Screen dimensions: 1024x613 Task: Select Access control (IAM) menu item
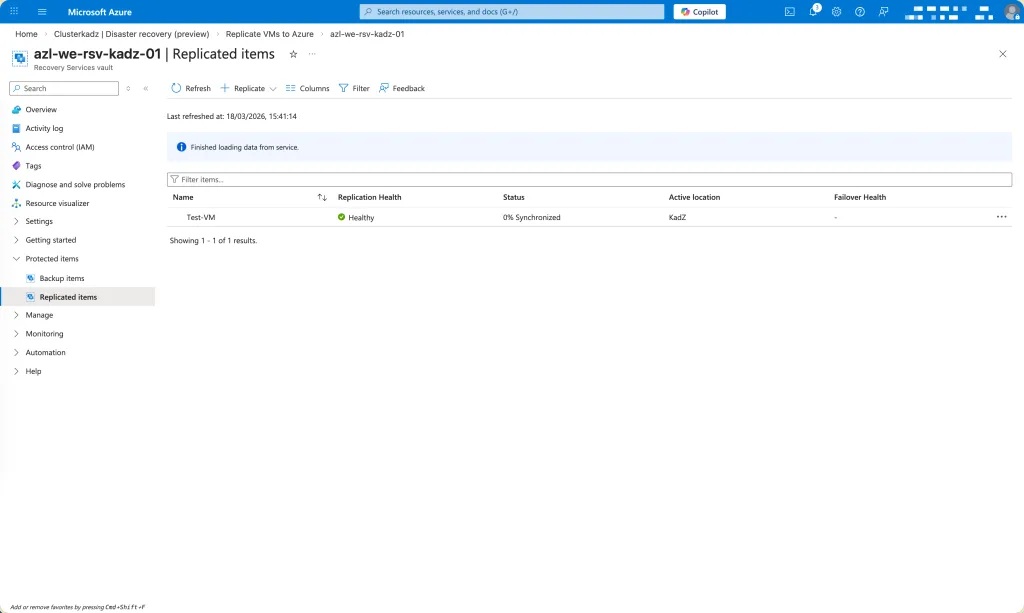coord(60,147)
